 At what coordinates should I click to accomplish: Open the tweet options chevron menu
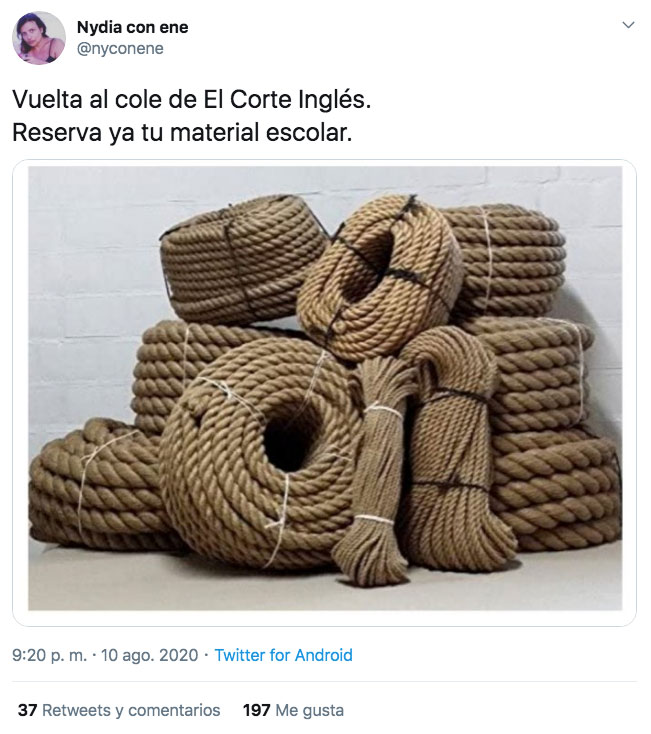point(628,25)
